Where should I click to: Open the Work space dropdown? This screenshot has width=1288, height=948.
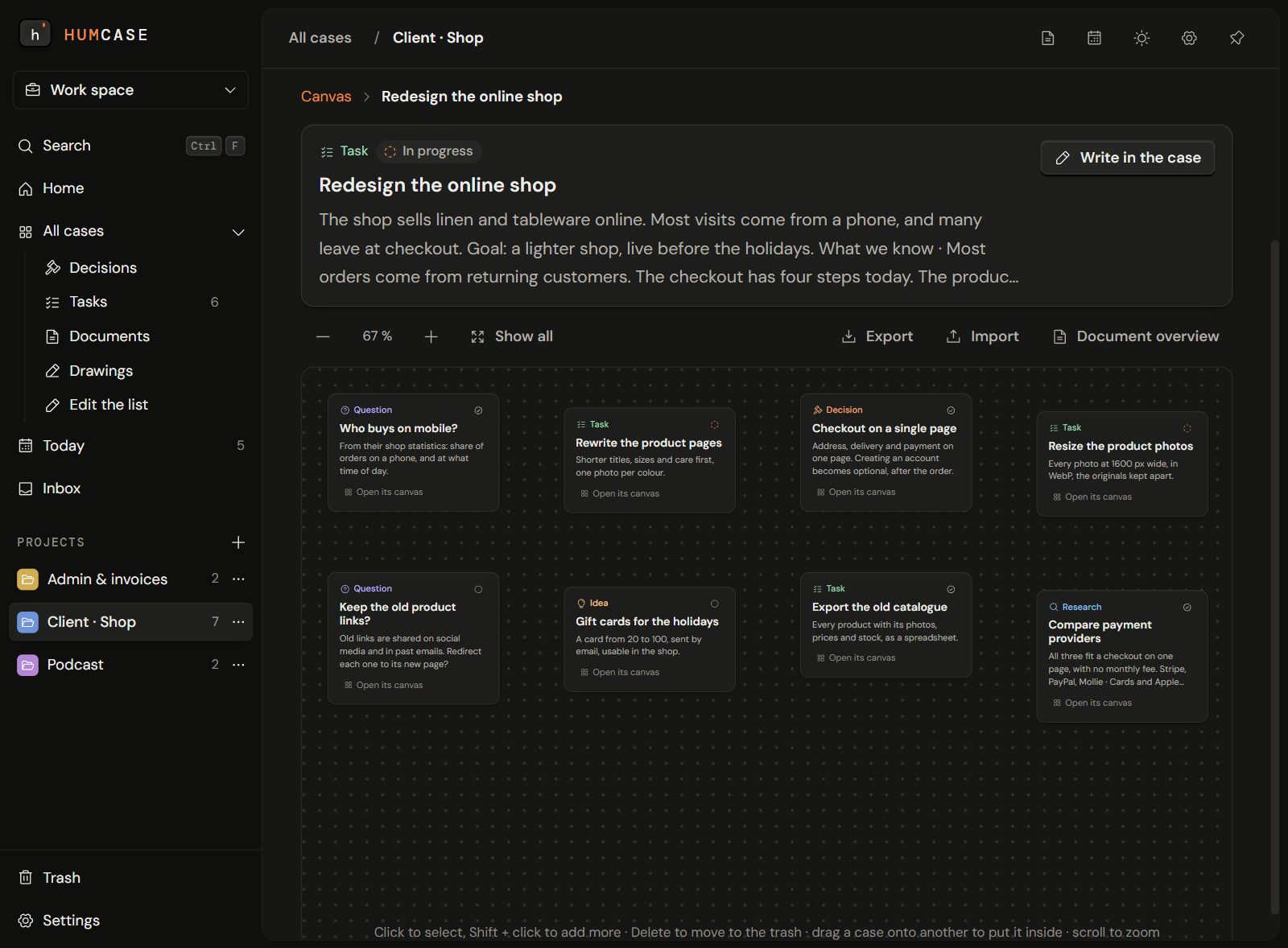tap(130, 90)
